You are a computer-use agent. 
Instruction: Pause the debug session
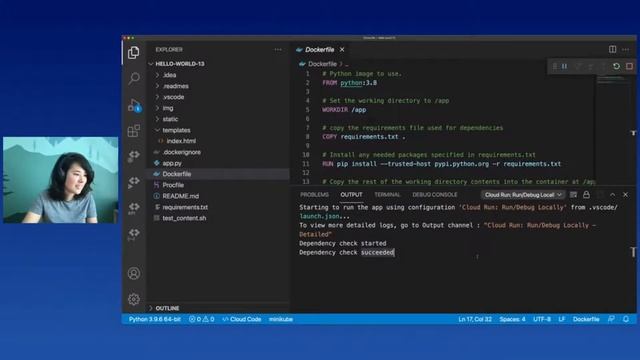pos(564,66)
